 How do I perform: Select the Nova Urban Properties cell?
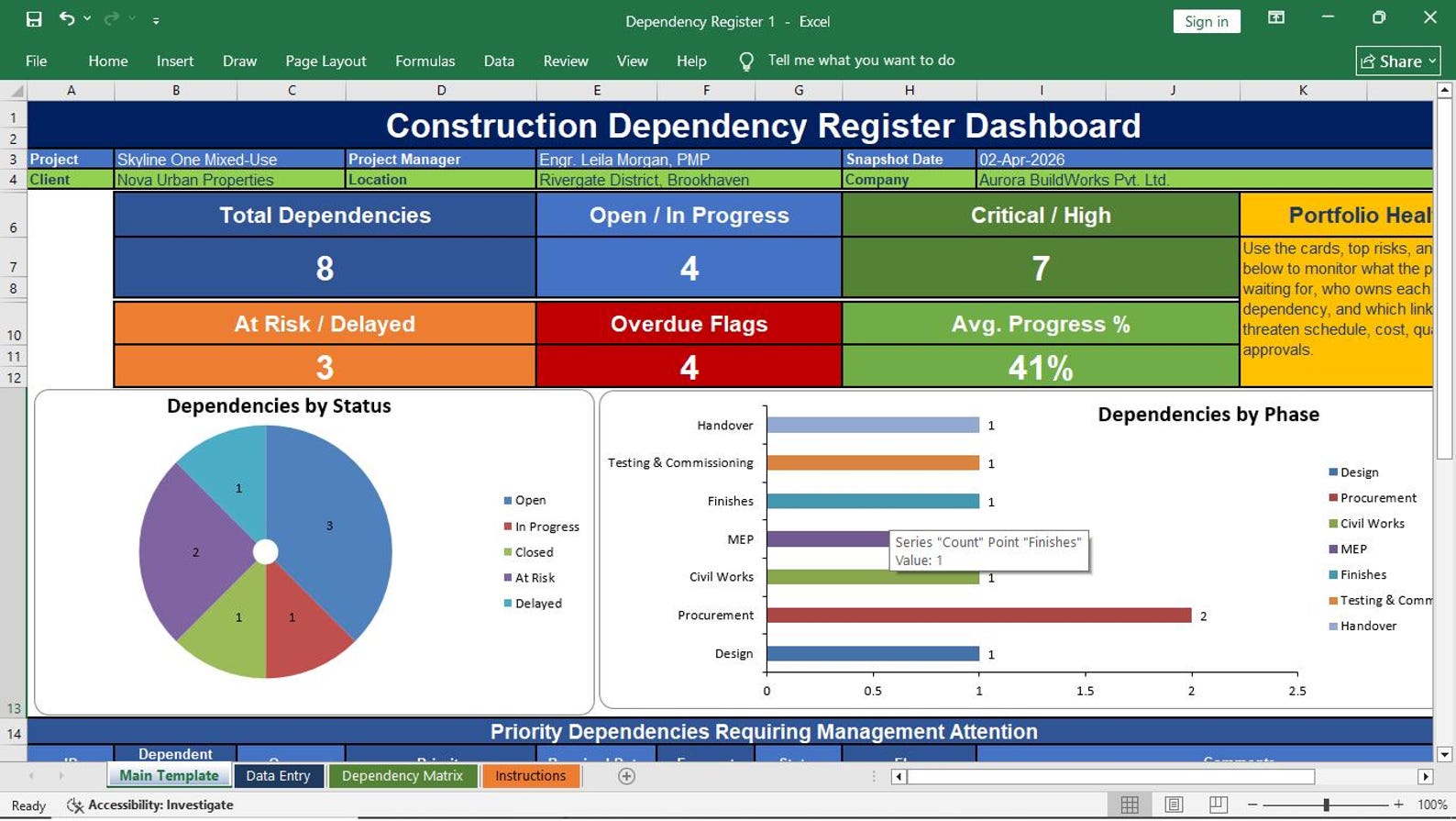(229, 180)
